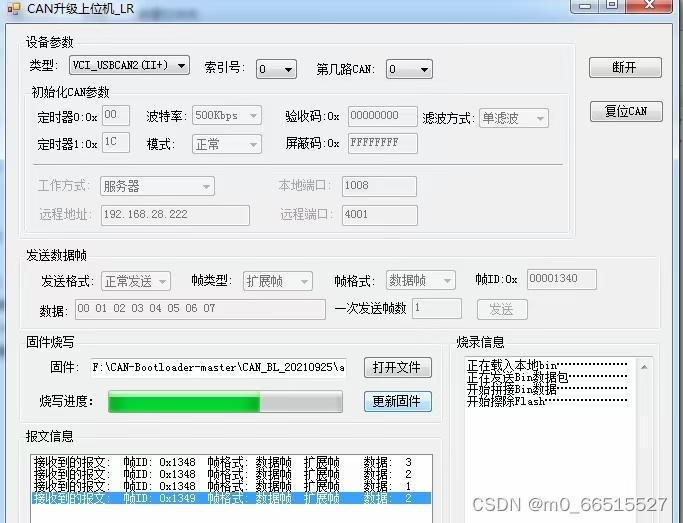Open the 第几路CAN dropdown

[409, 69]
